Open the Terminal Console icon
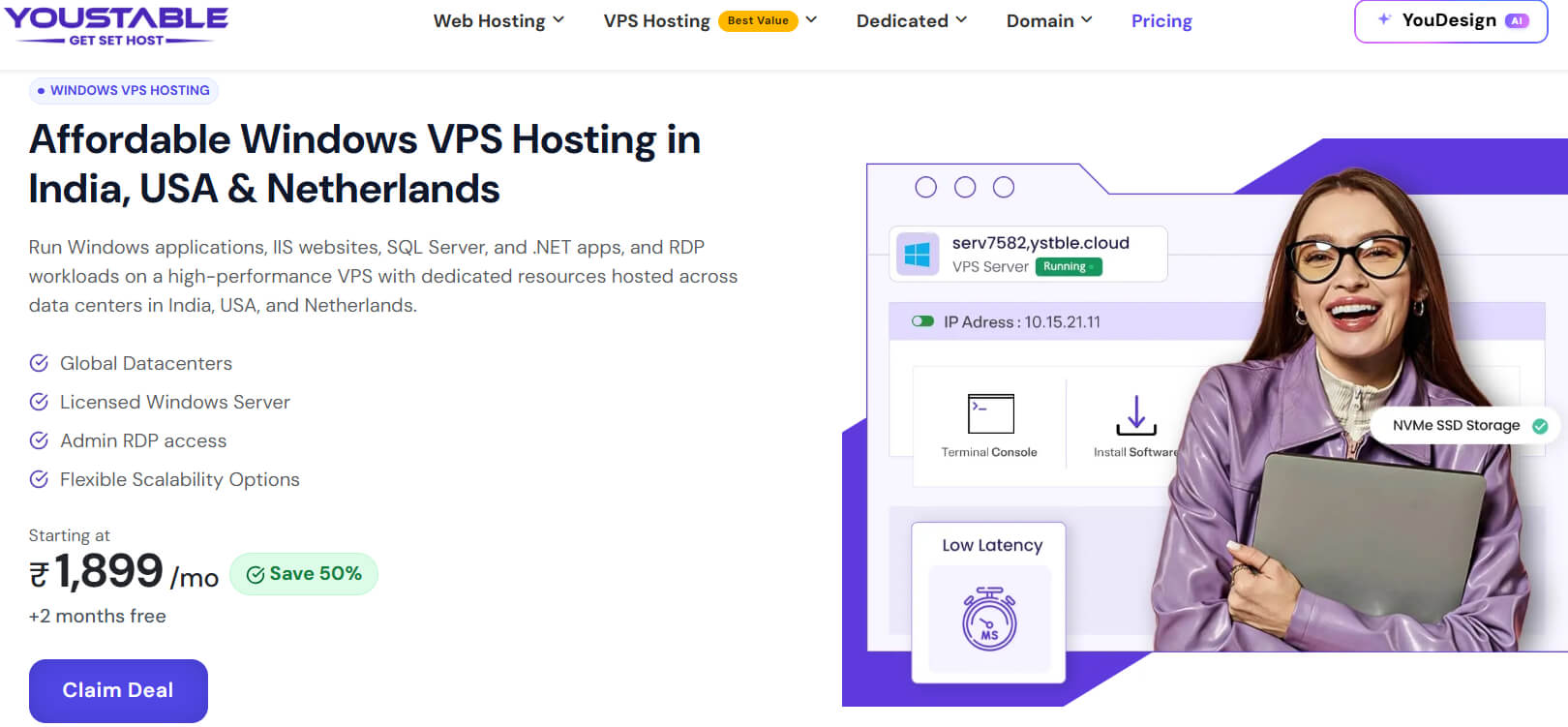This screenshot has height=727, width=1568. pos(990,414)
